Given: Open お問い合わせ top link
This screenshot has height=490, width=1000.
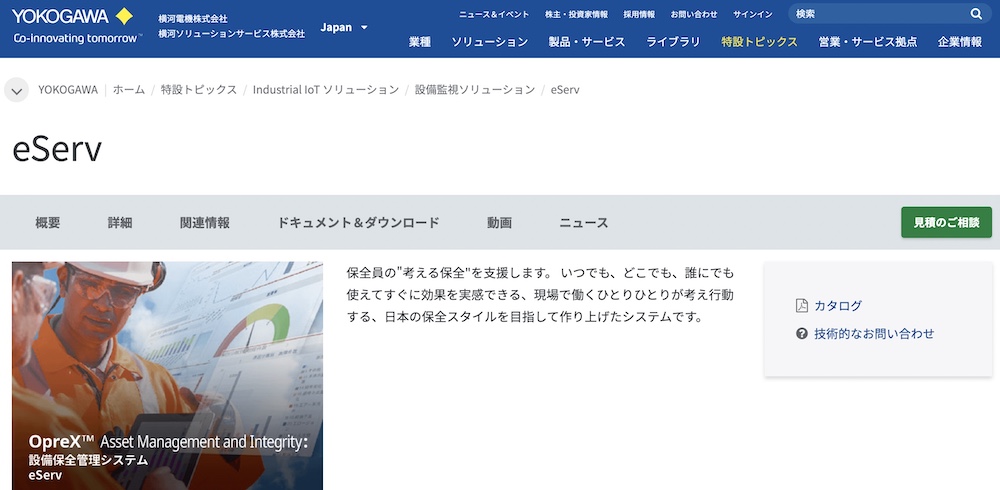Looking at the screenshot, I should 694,14.
